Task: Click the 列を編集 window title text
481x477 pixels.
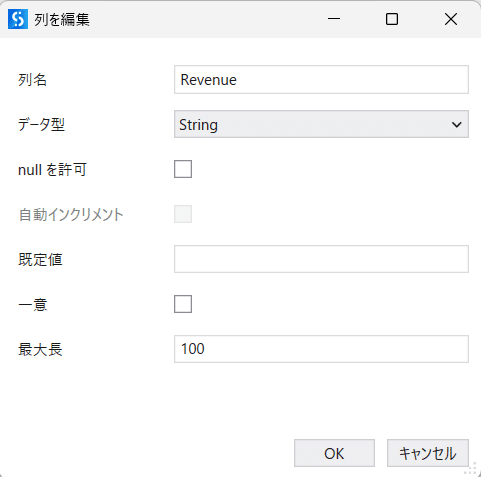Action: tap(62, 20)
